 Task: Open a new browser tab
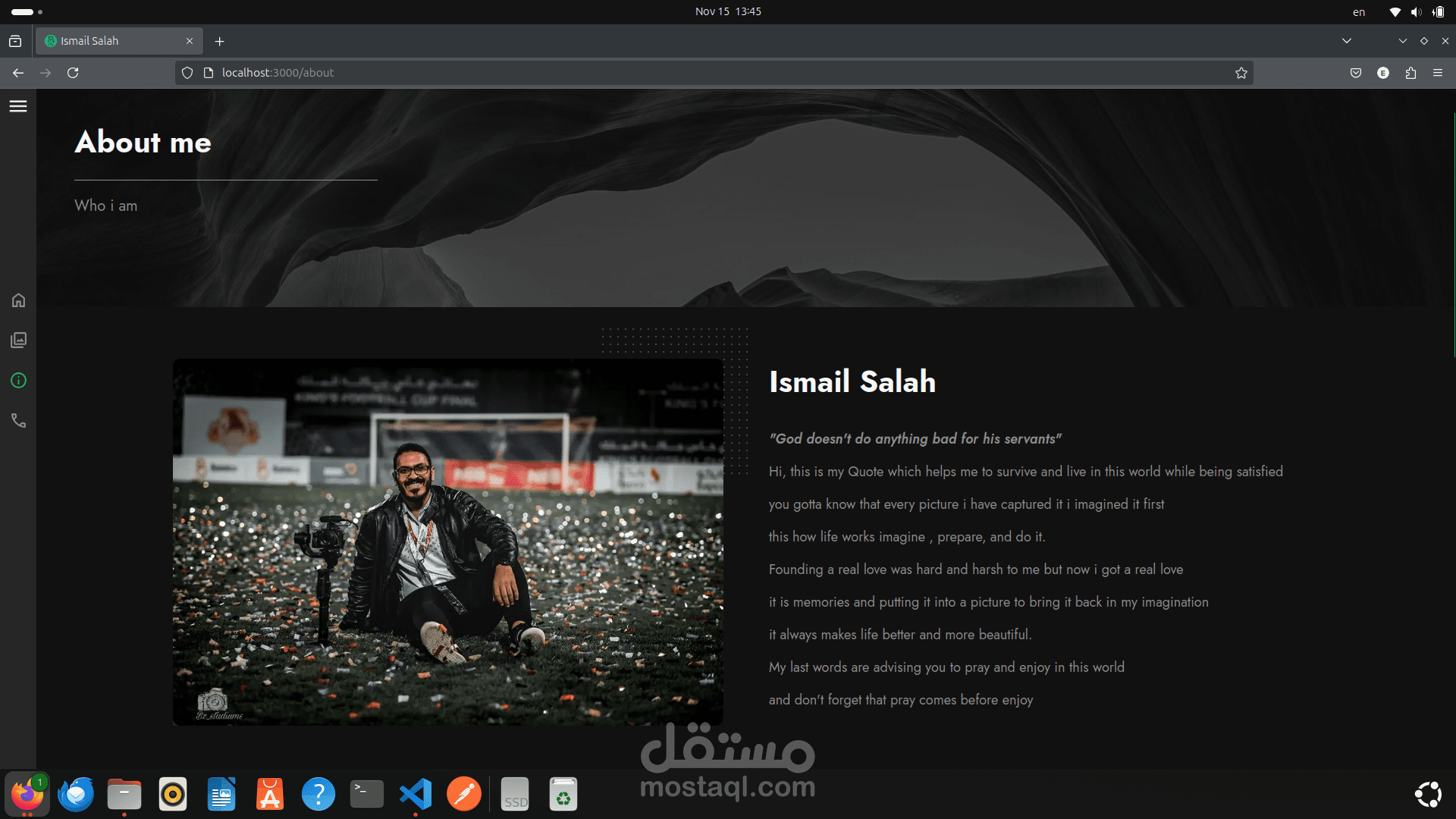220,42
